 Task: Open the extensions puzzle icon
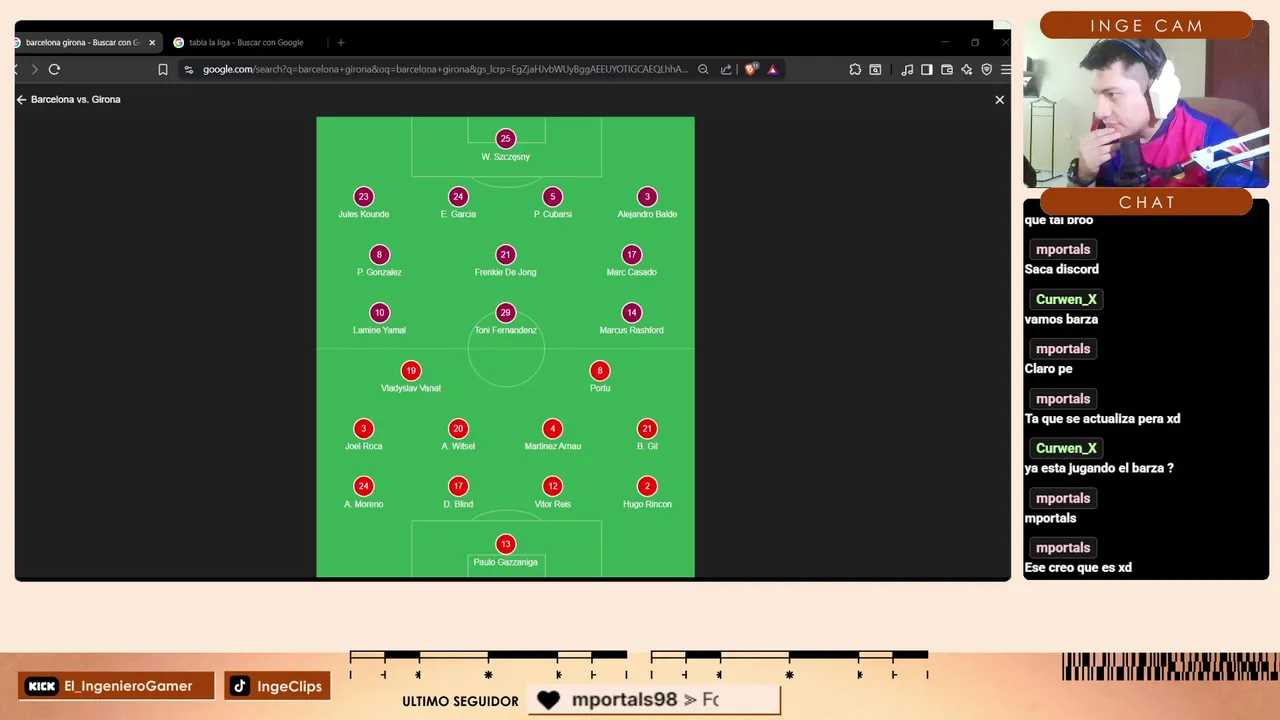(855, 69)
